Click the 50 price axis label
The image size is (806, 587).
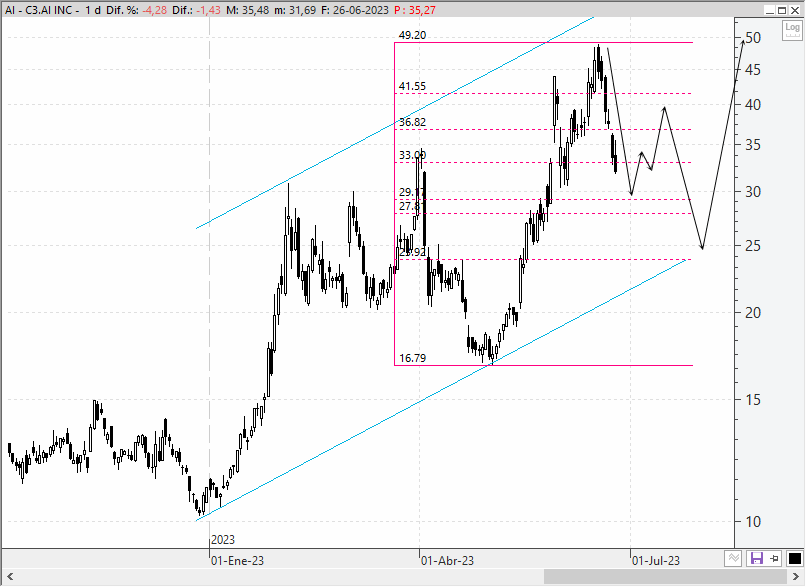click(753, 38)
